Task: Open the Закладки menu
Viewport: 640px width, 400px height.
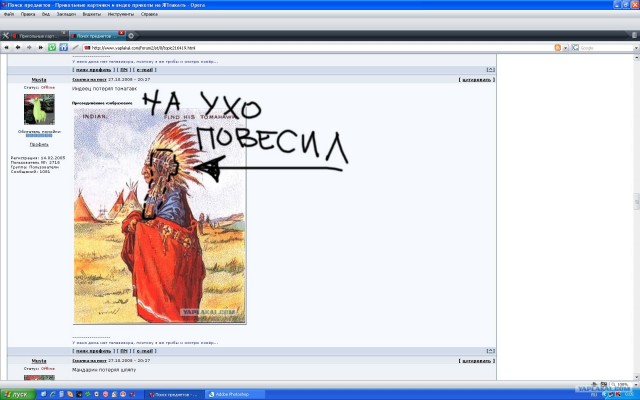Action: point(66,14)
